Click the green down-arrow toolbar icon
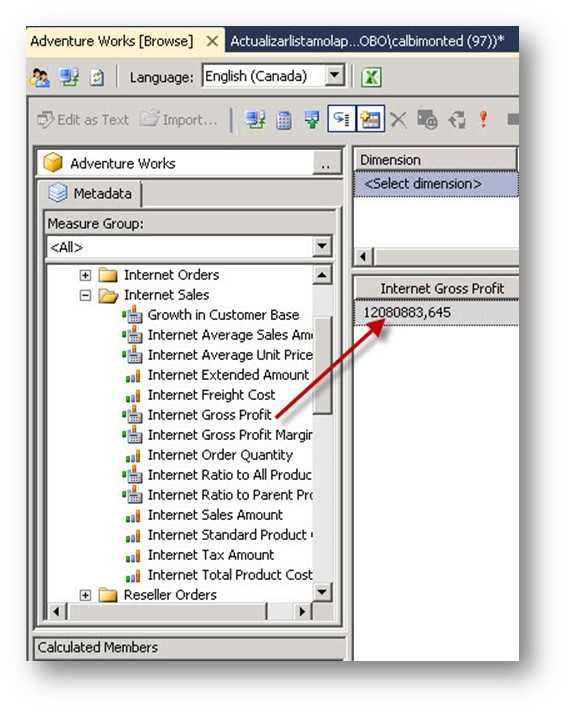The image size is (571, 713). [x=312, y=120]
